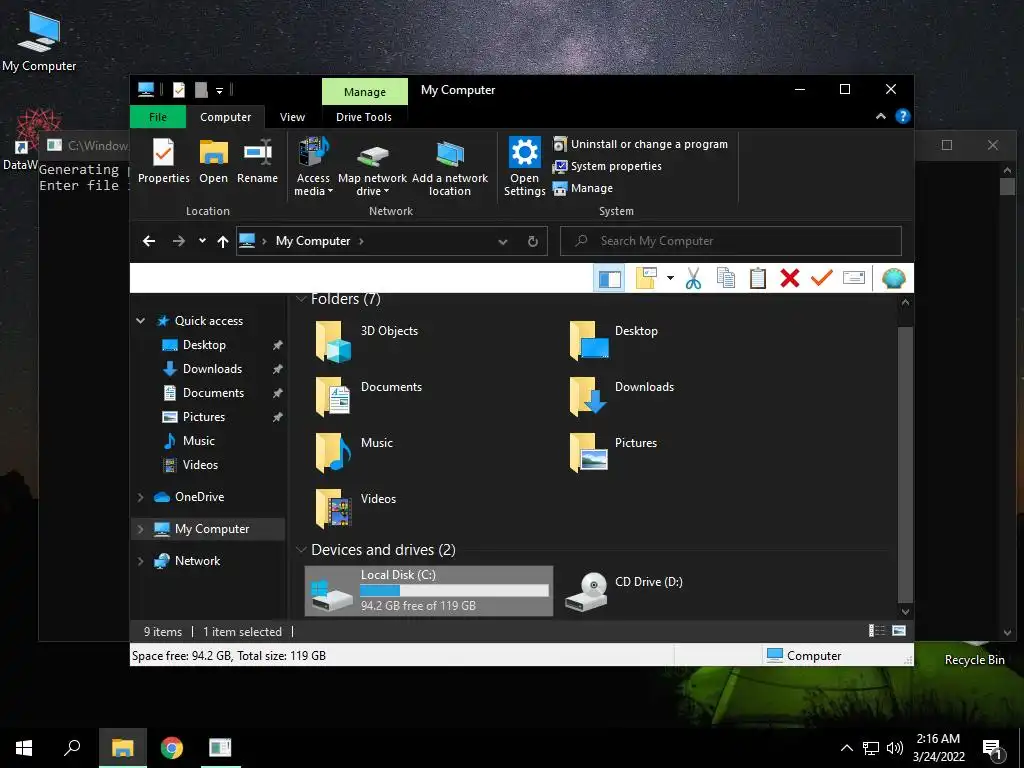Switch to the View ribbon tab
The width and height of the screenshot is (1024, 768).
point(292,117)
